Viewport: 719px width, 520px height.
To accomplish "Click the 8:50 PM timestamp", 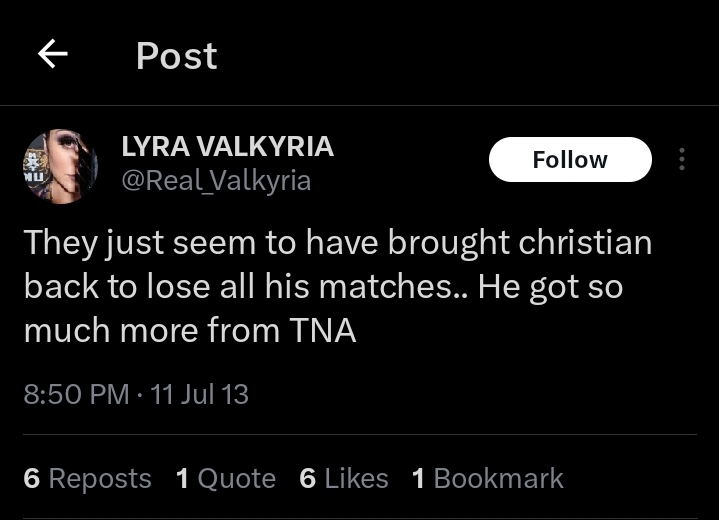I will tap(77, 394).
